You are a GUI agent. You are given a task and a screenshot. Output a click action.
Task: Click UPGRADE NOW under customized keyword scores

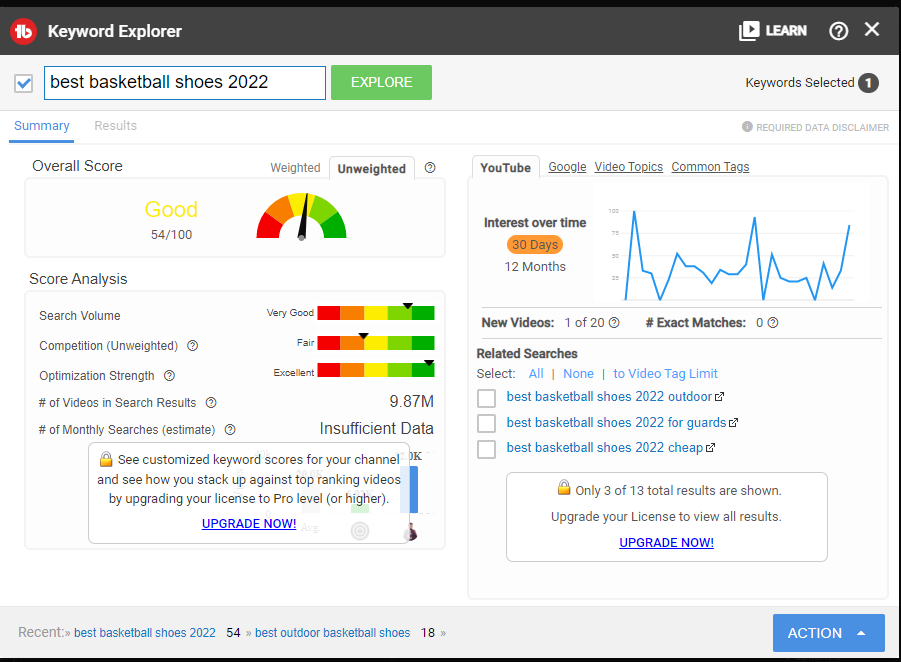click(249, 524)
